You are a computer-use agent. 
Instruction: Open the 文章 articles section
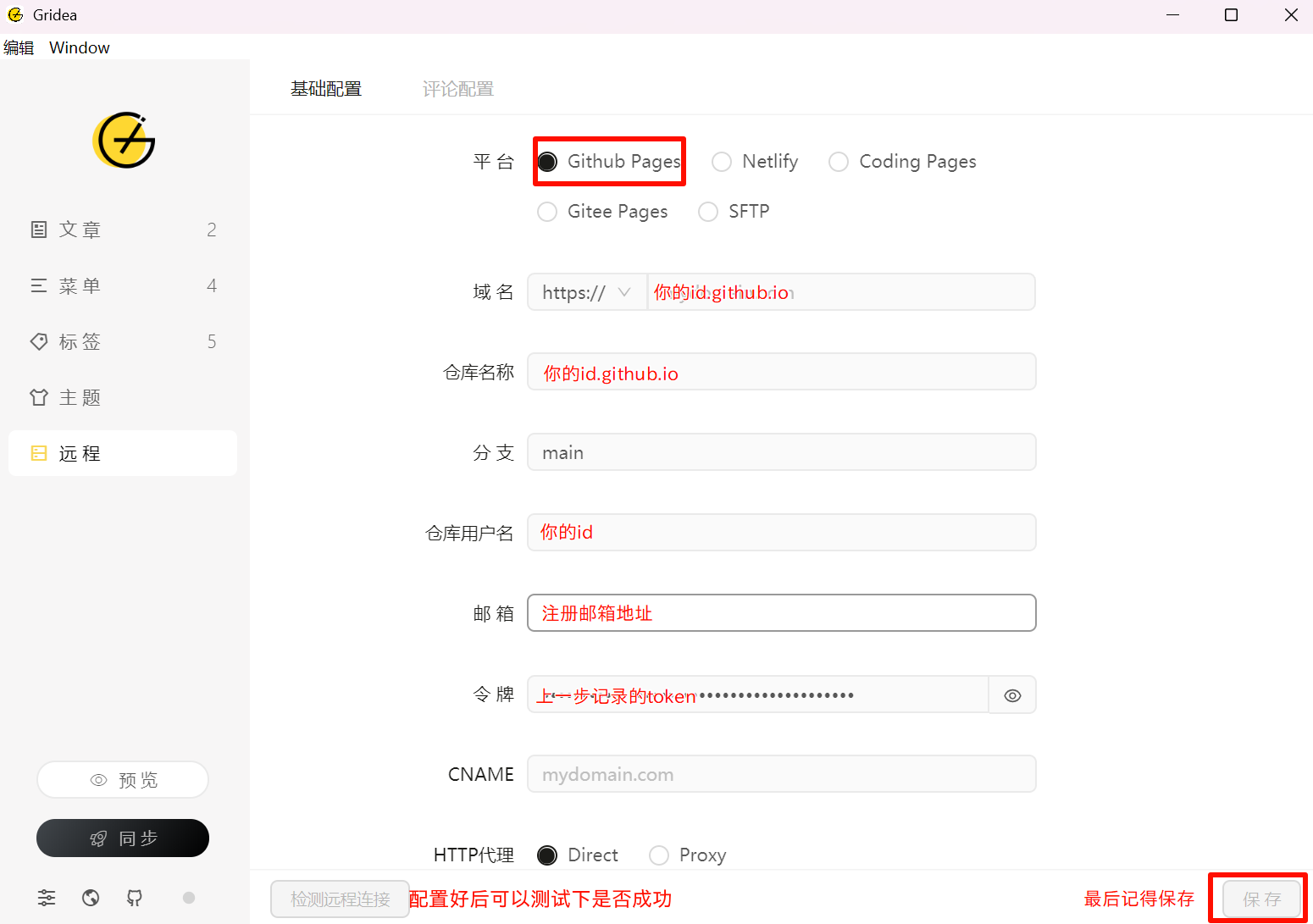pos(123,230)
